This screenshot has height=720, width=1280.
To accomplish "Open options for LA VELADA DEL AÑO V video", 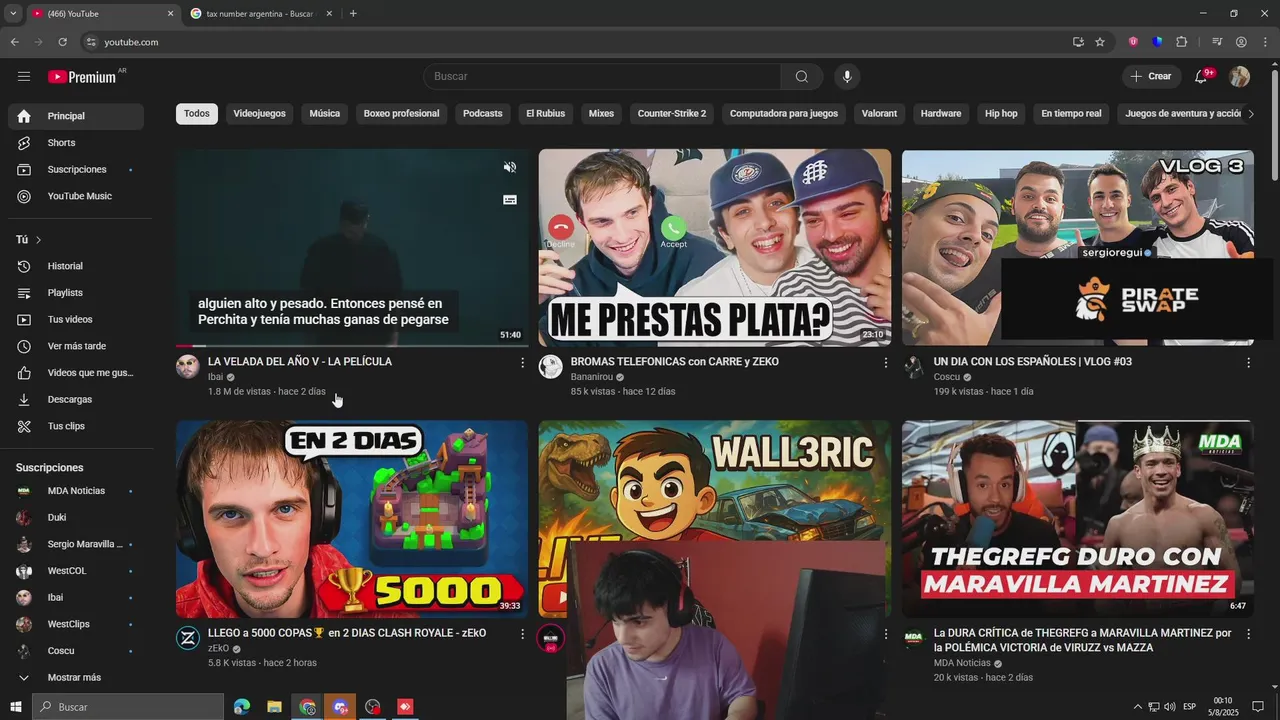I will point(522,363).
